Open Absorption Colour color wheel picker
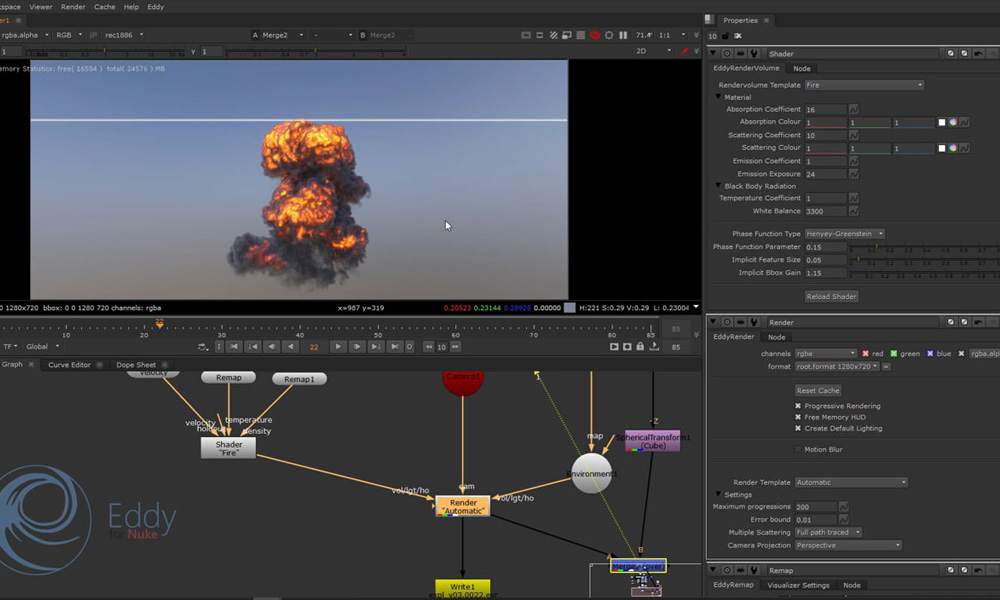 953,123
